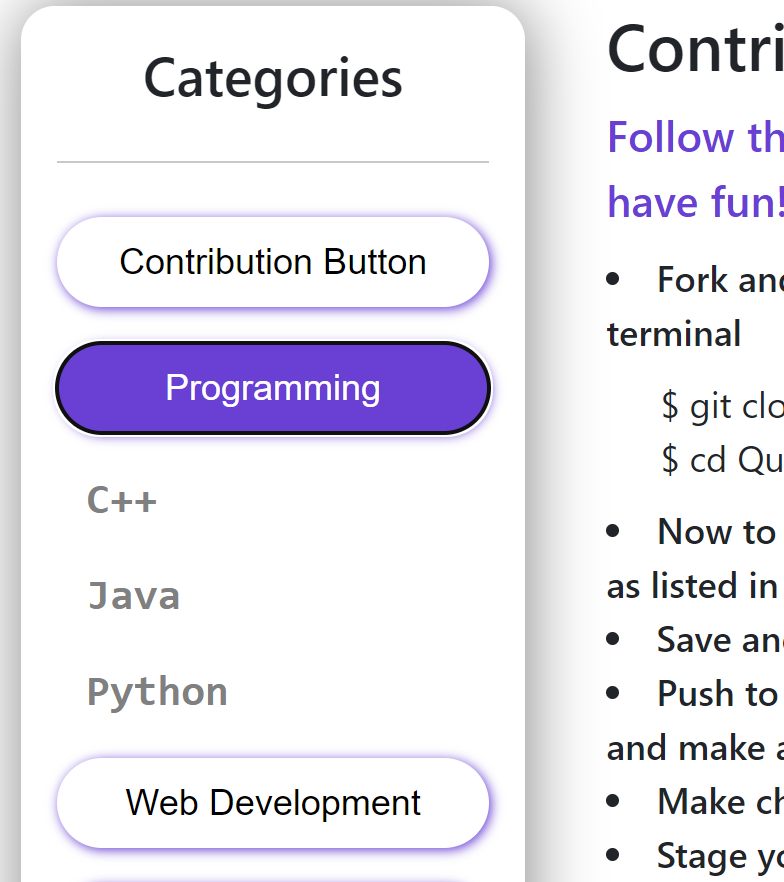Image resolution: width=784 pixels, height=882 pixels.
Task: Click the "have fun!" purple text
Action: point(695,202)
